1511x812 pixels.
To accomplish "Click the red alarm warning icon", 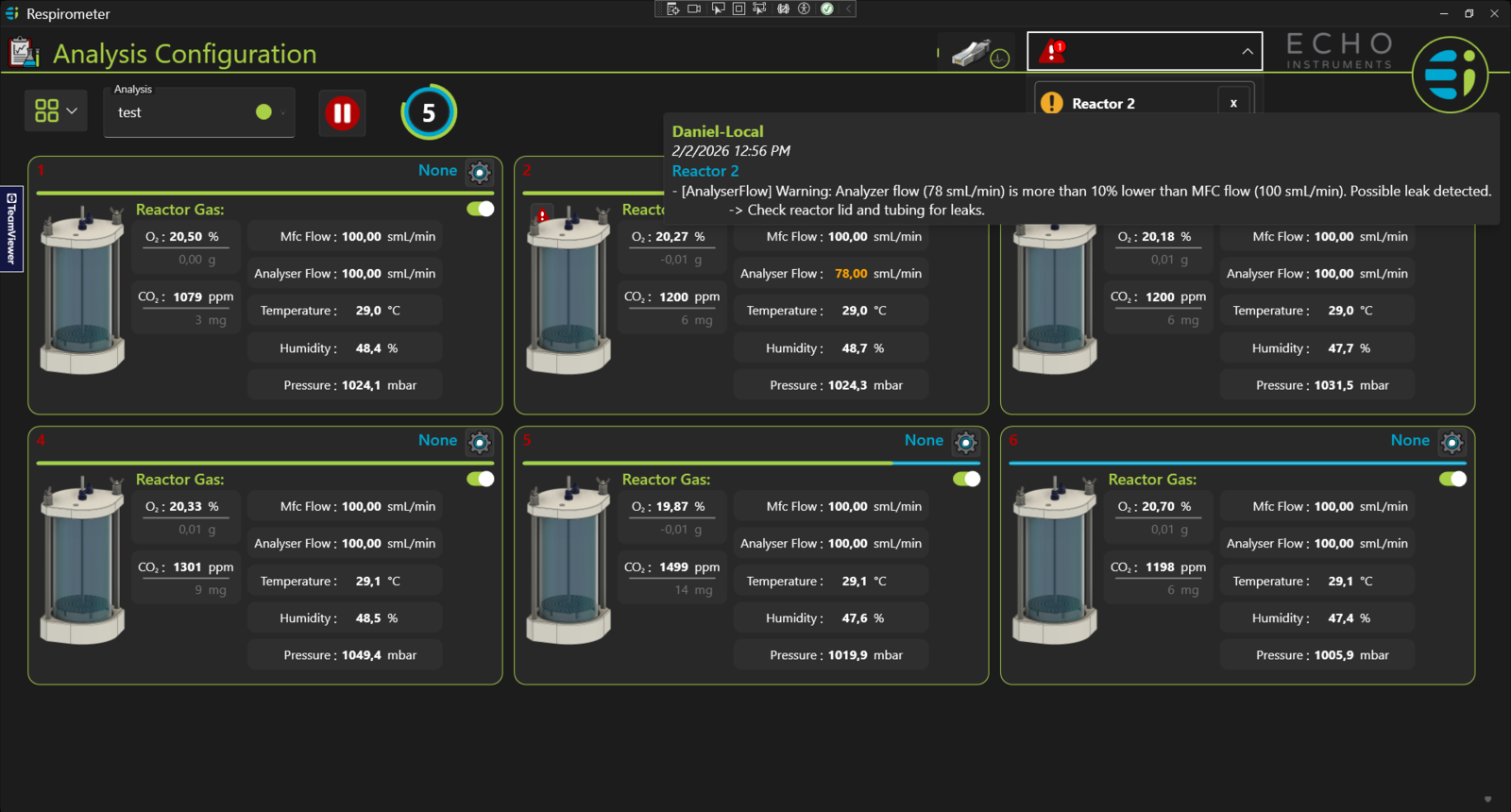I will pos(1052,52).
